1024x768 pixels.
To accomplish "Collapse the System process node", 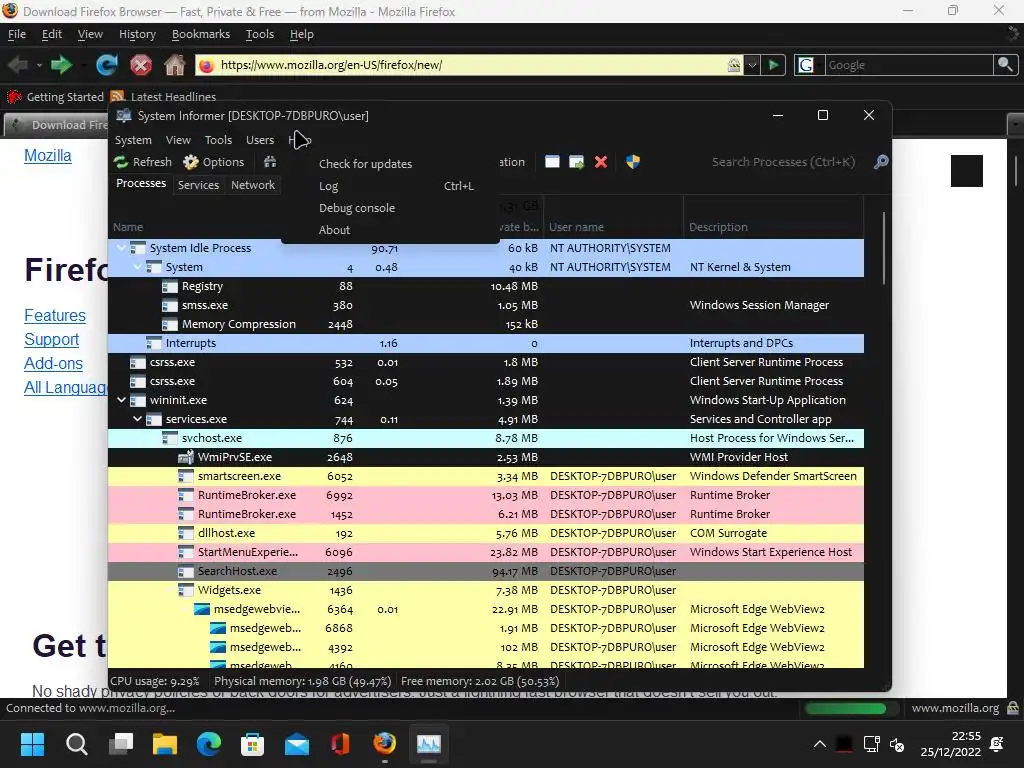I will [137, 267].
